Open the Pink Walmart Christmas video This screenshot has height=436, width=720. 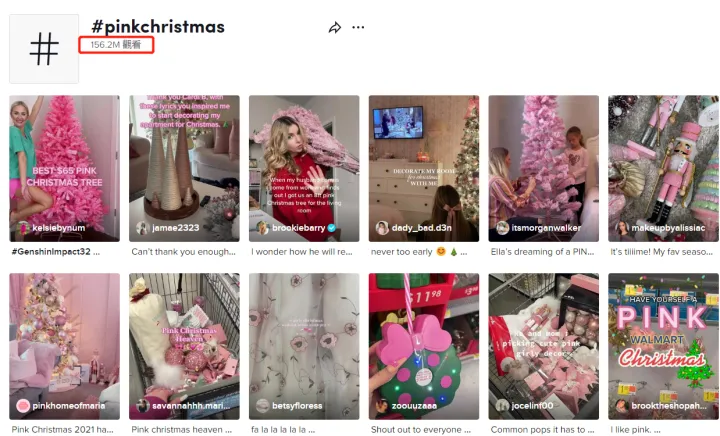click(664, 347)
